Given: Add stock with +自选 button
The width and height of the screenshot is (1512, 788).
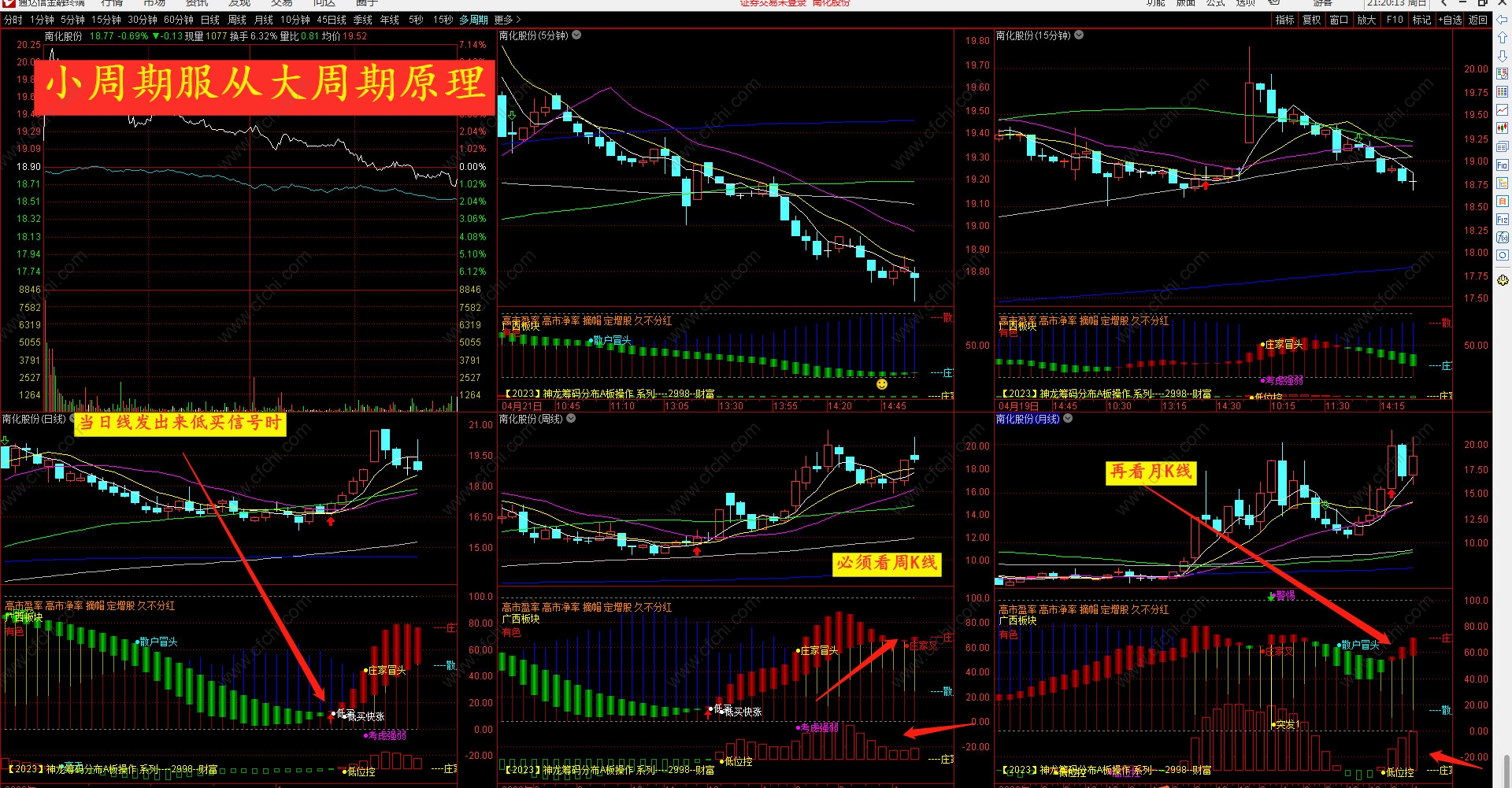Looking at the screenshot, I should [x=1451, y=20].
